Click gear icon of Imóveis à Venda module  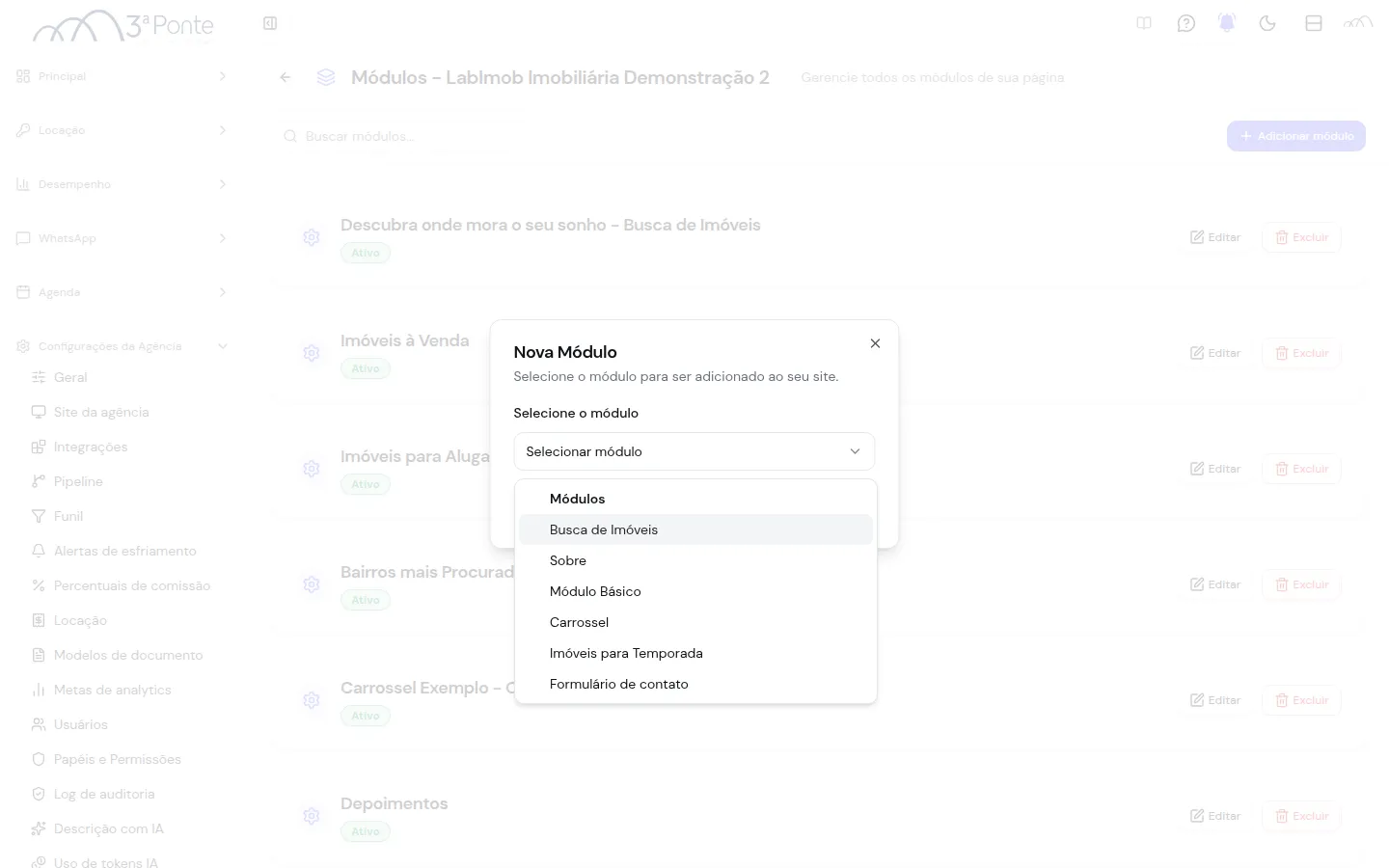pyautogui.click(x=312, y=353)
